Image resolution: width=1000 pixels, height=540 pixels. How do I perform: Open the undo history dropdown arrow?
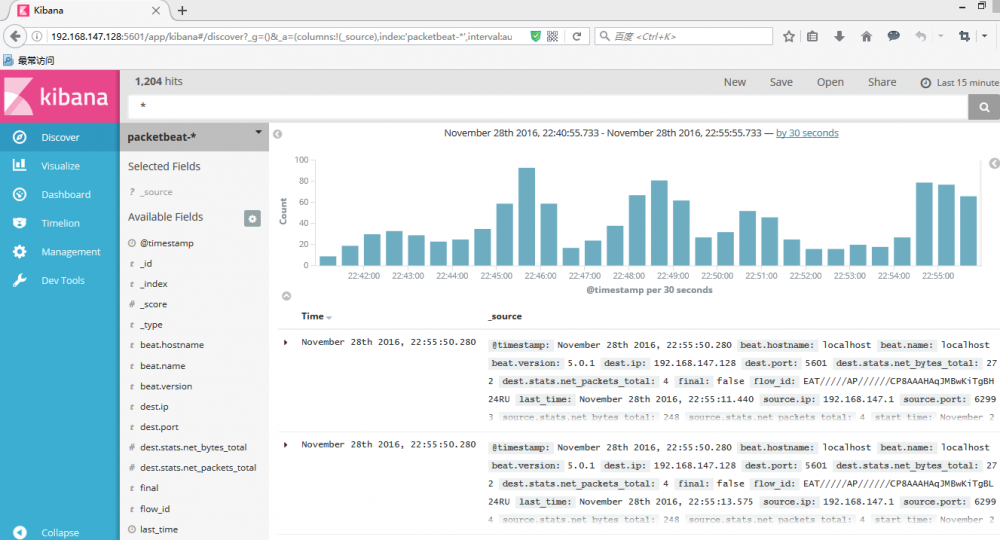click(941, 36)
